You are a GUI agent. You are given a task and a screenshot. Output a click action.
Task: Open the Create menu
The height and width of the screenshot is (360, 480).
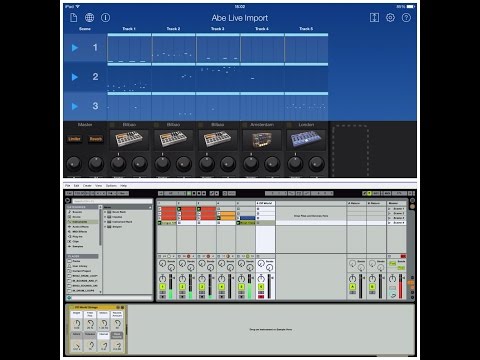[87, 186]
